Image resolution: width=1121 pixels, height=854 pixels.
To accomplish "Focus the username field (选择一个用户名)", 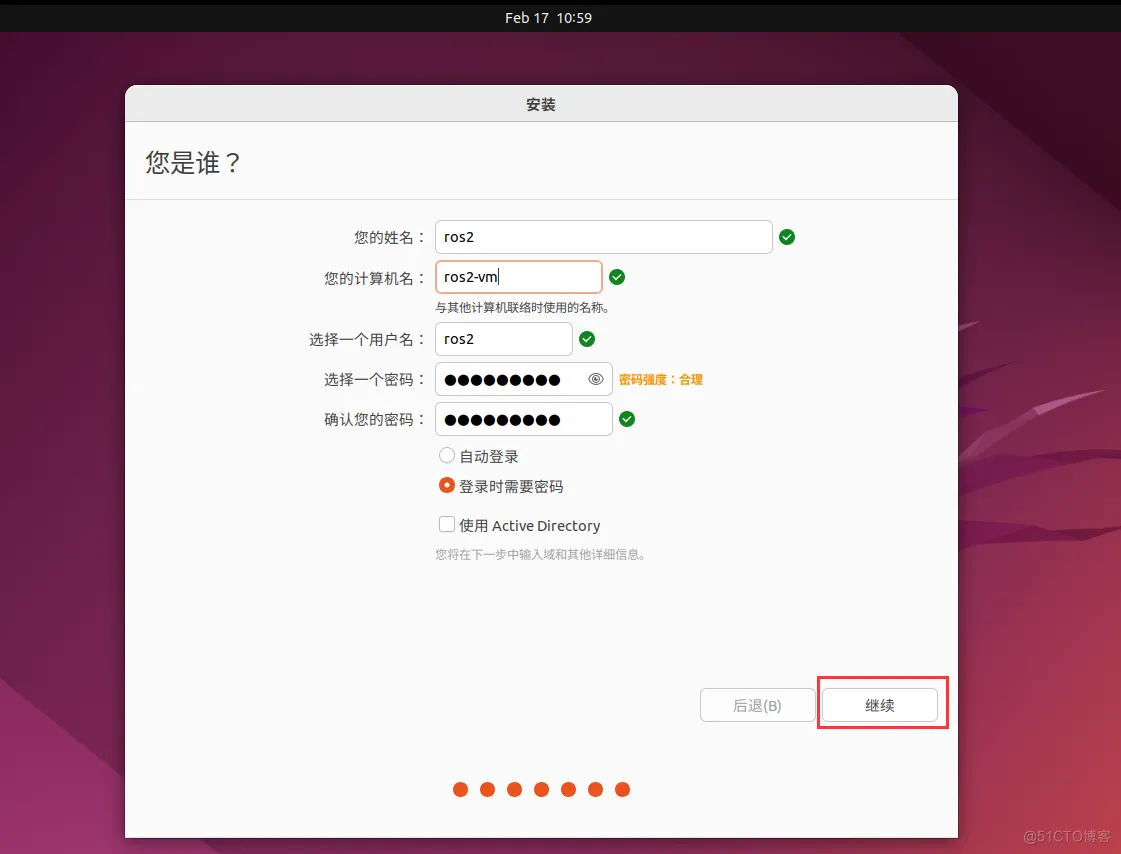I will pyautogui.click(x=503, y=339).
